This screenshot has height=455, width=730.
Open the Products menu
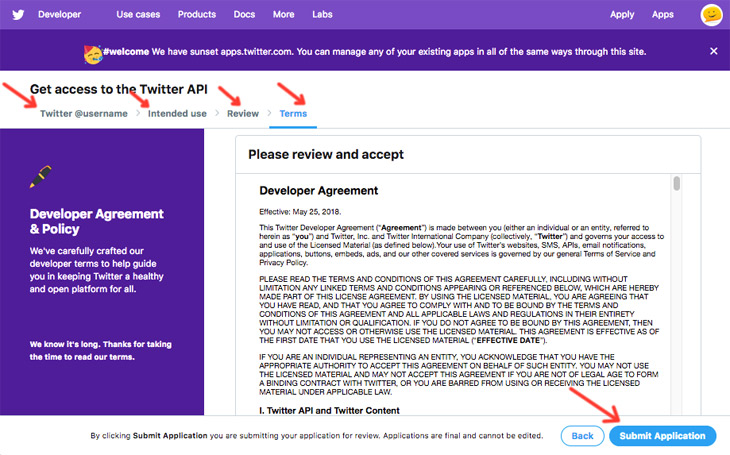pyautogui.click(x=197, y=14)
